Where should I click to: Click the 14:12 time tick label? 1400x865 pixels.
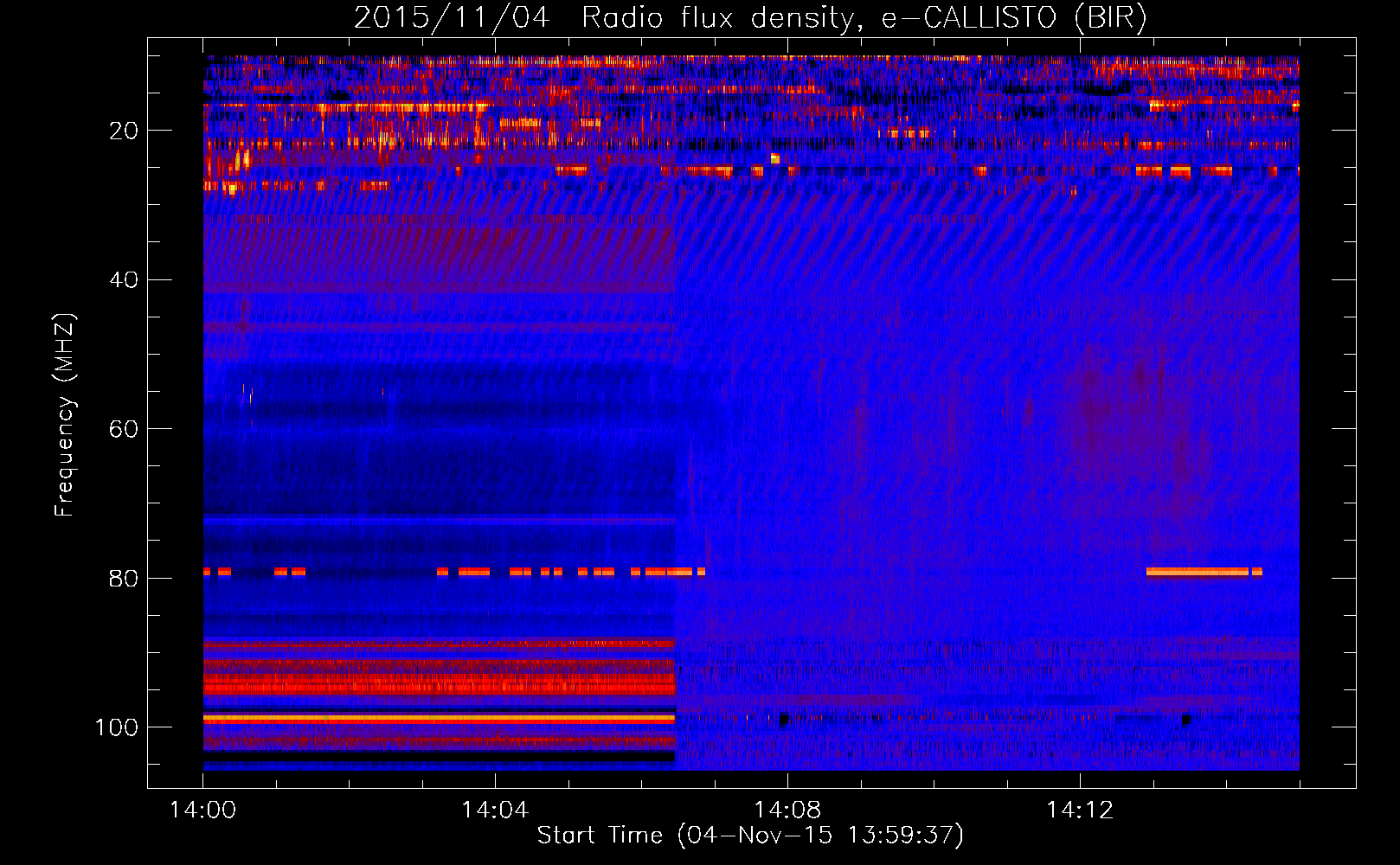tap(1080, 810)
